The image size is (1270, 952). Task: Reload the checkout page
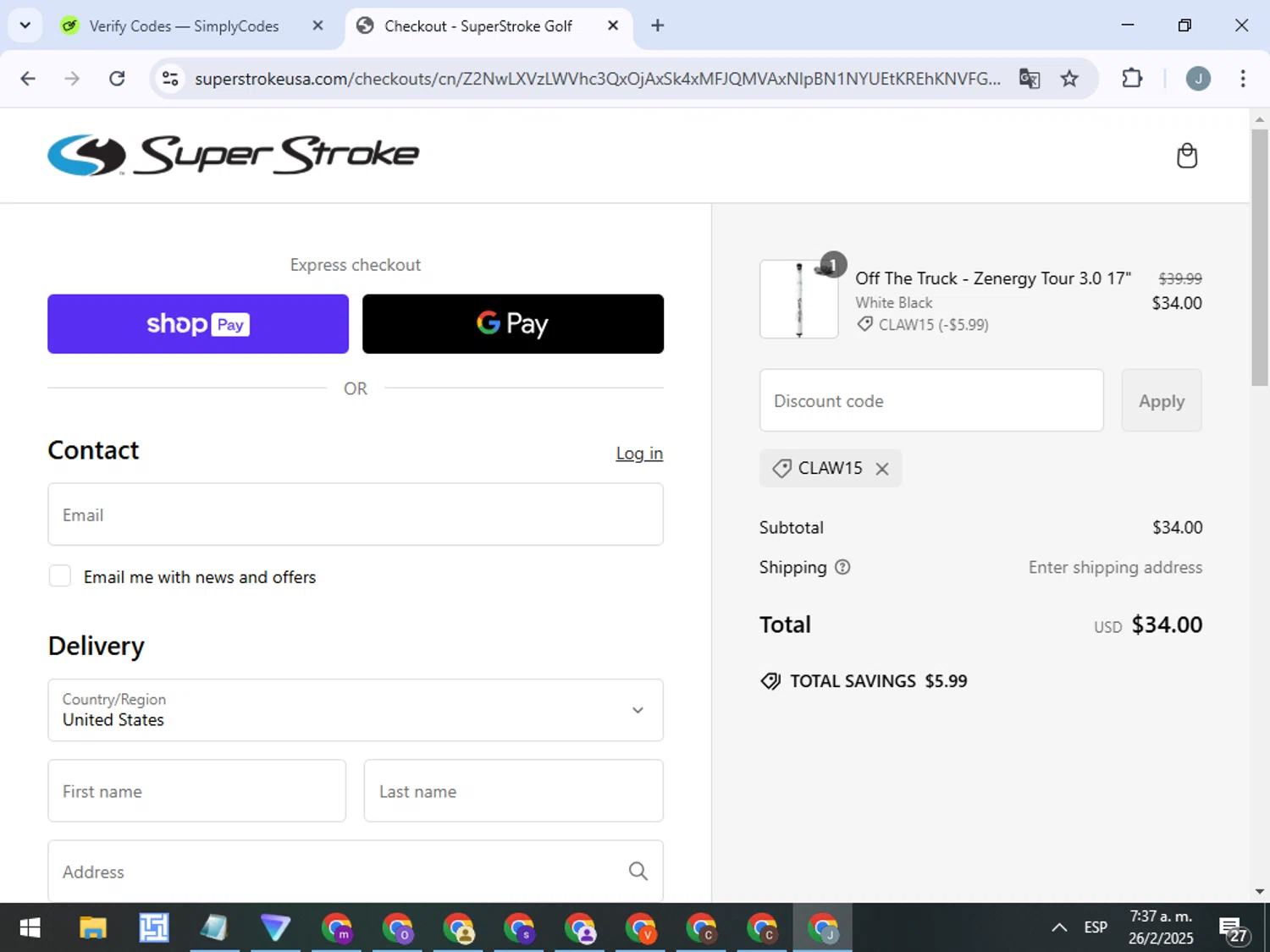pyautogui.click(x=117, y=79)
